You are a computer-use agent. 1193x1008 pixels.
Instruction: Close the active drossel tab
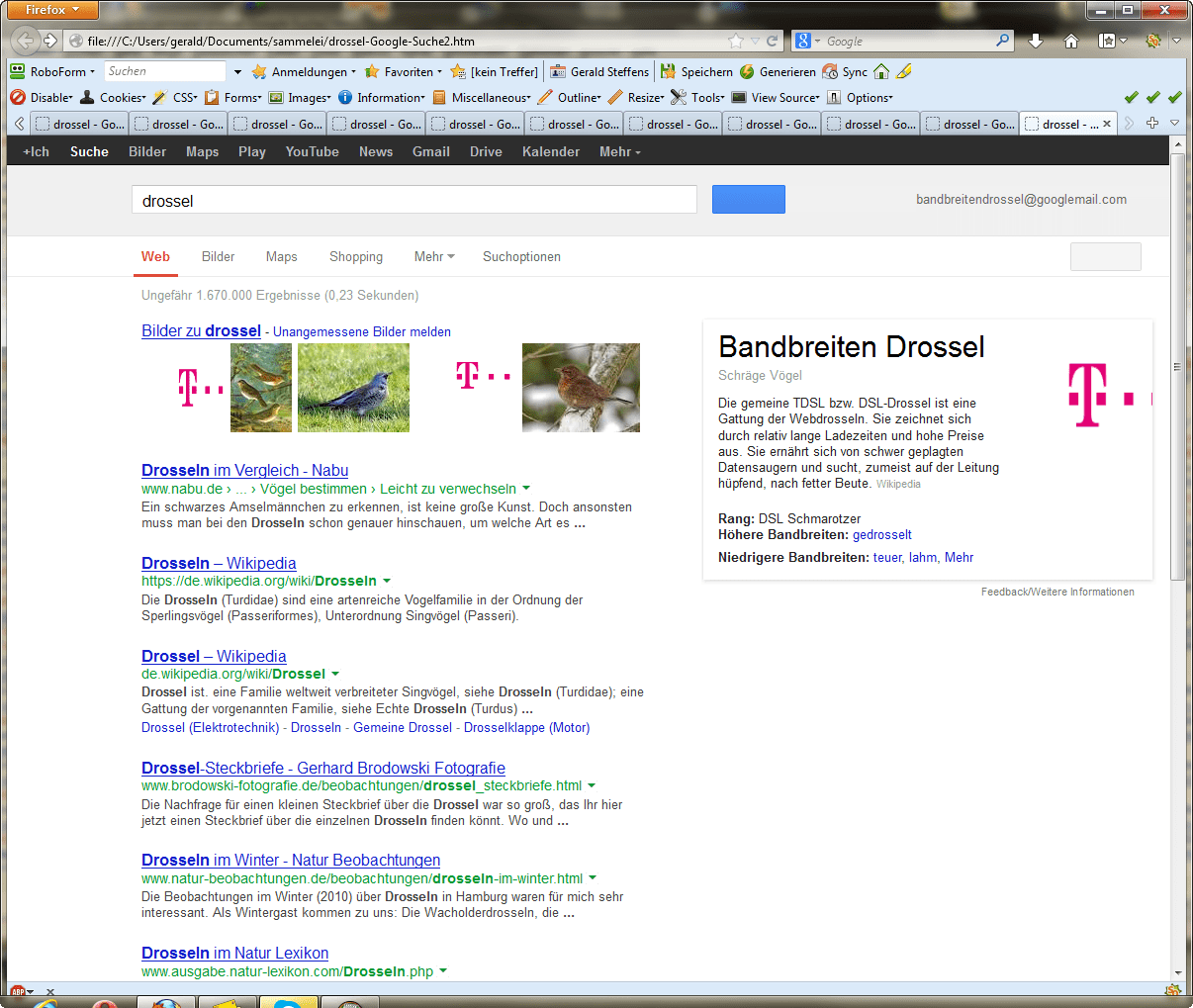(x=1106, y=124)
